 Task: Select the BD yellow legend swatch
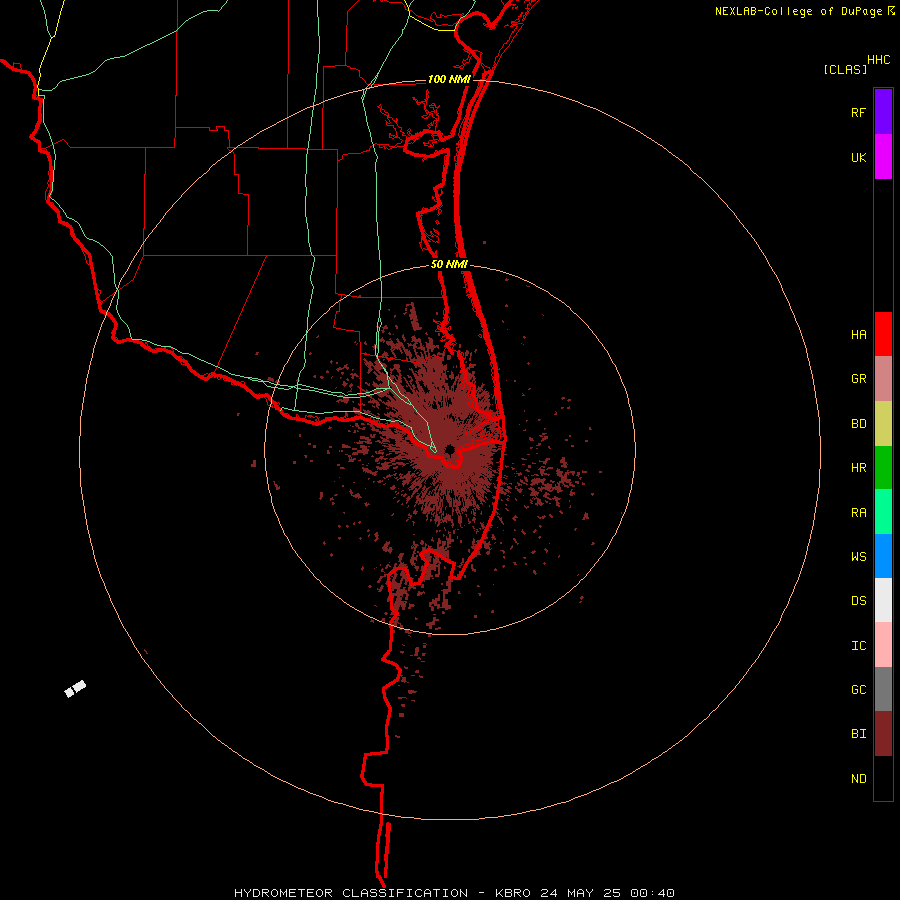pos(883,424)
